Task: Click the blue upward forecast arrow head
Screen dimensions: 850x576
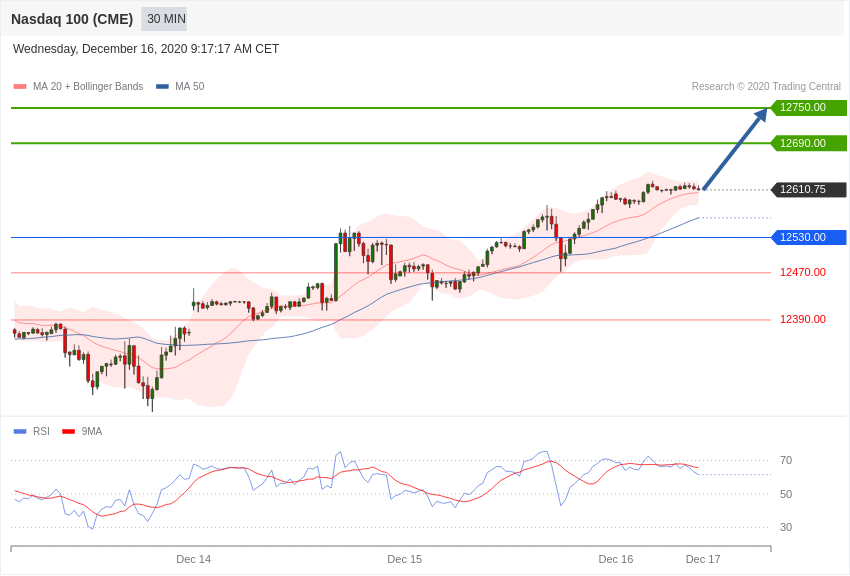Action: click(x=761, y=115)
